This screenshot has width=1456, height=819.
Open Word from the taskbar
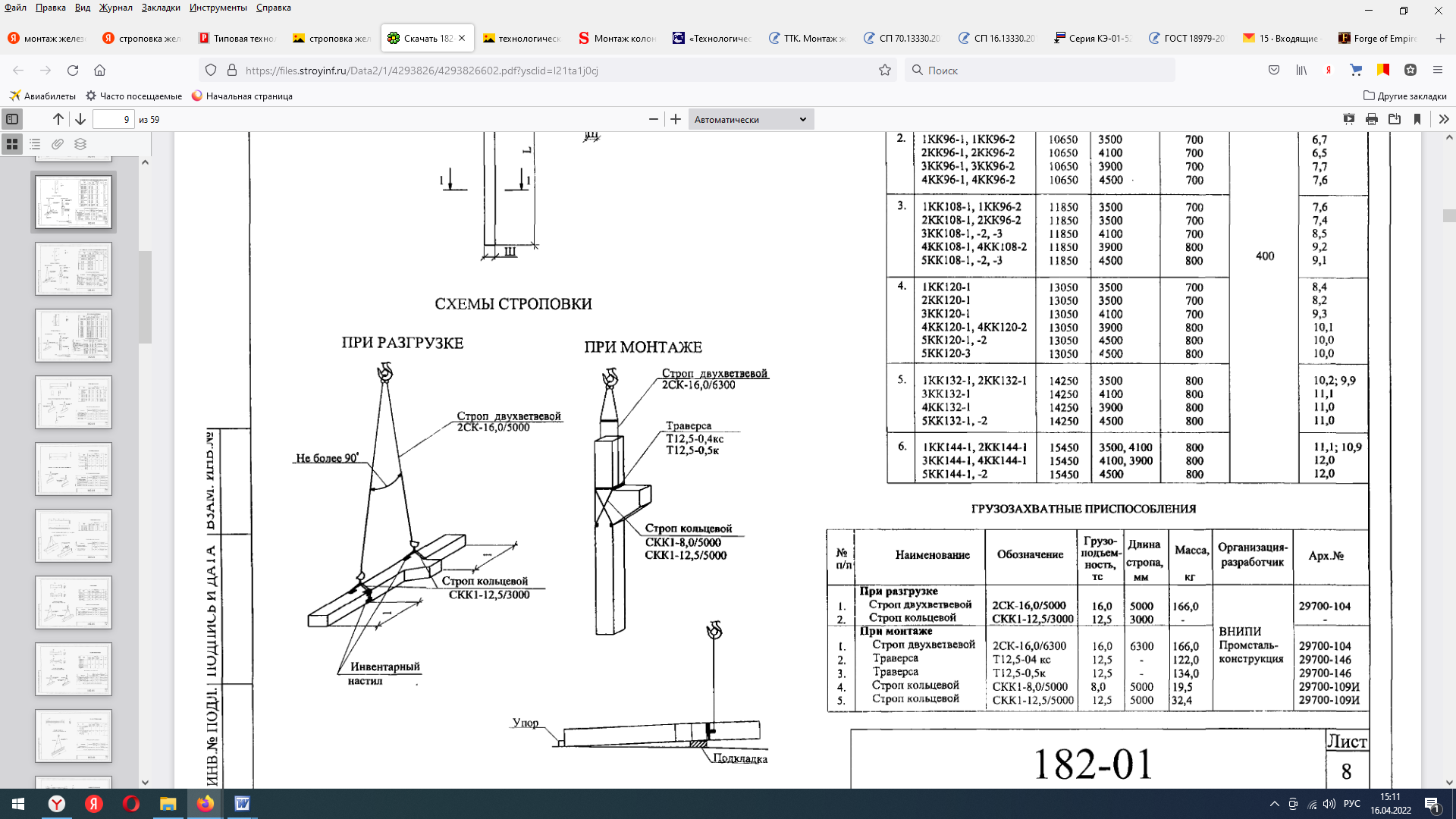(x=242, y=804)
